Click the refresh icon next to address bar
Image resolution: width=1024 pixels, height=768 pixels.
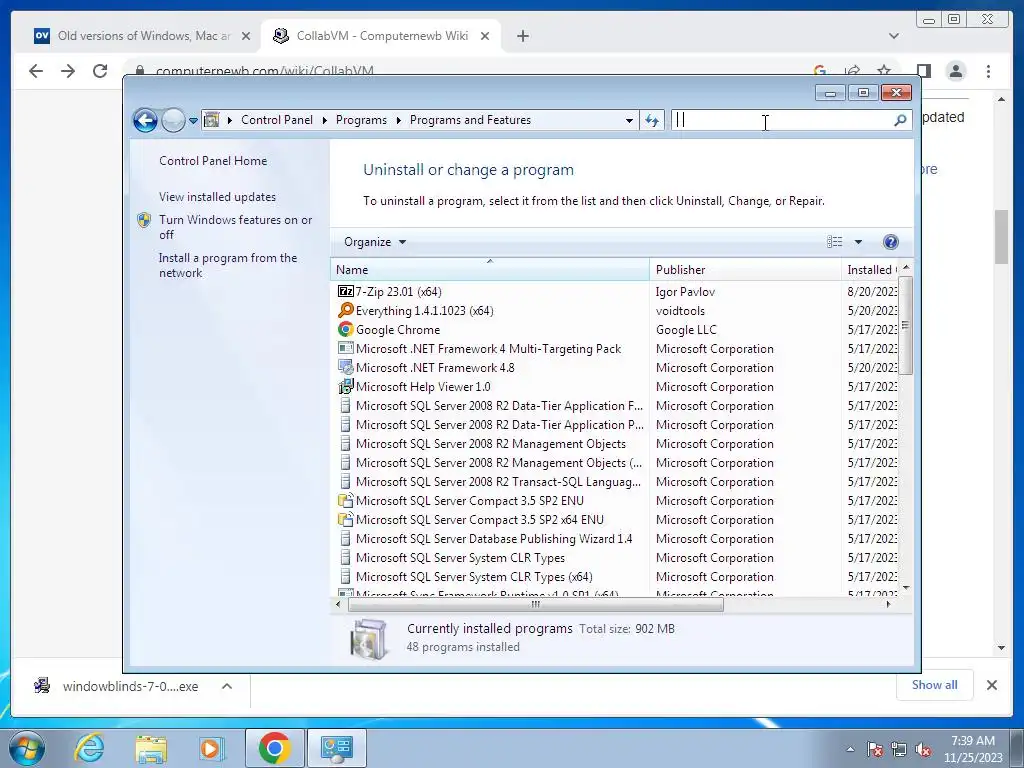pyautogui.click(x=652, y=120)
